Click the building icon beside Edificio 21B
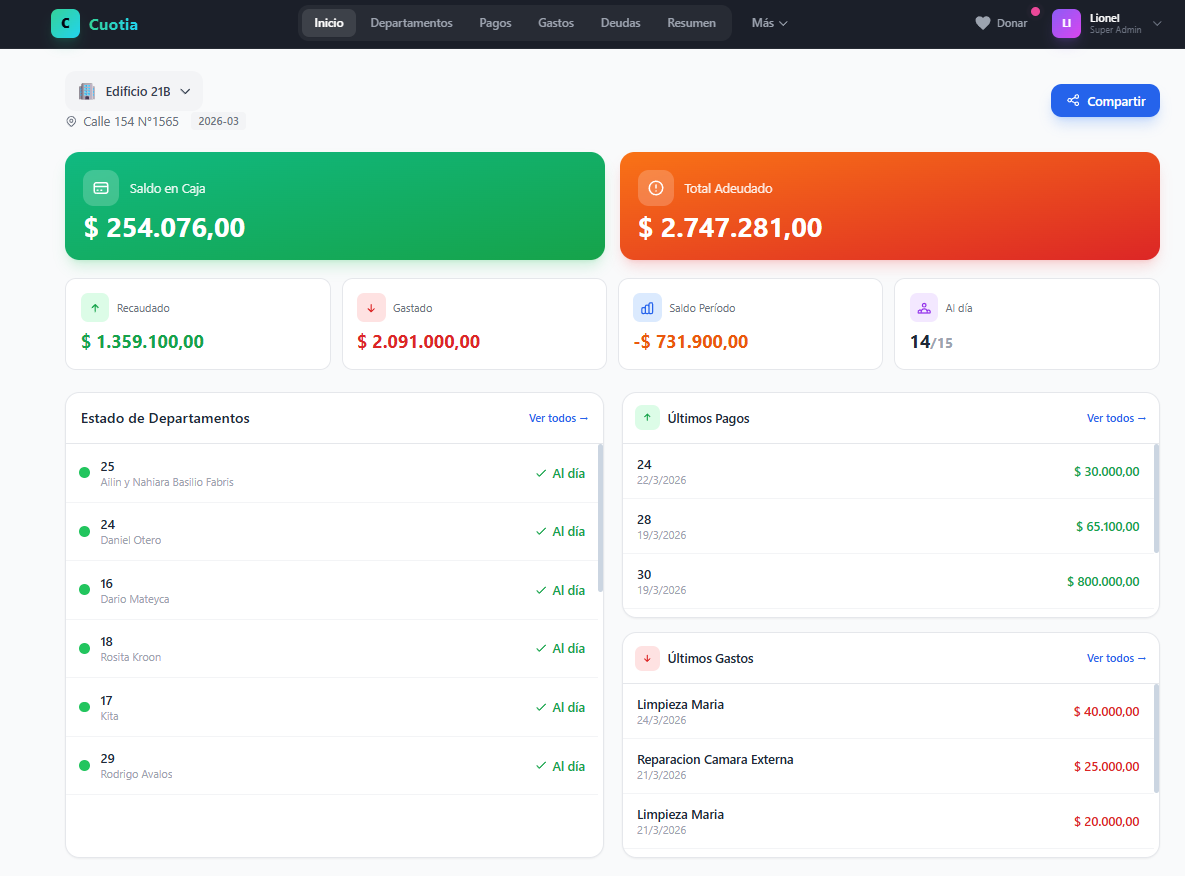Image resolution: width=1185 pixels, height=876 pixels. tap(87, 91)
